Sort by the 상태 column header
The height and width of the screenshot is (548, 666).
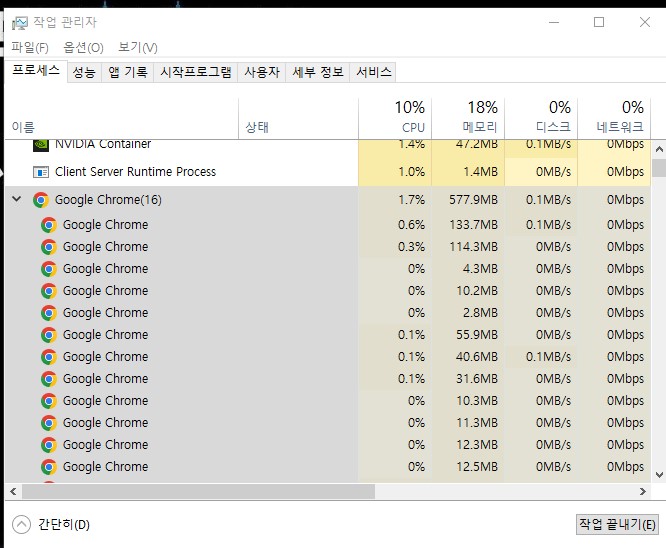click(298, 119)
